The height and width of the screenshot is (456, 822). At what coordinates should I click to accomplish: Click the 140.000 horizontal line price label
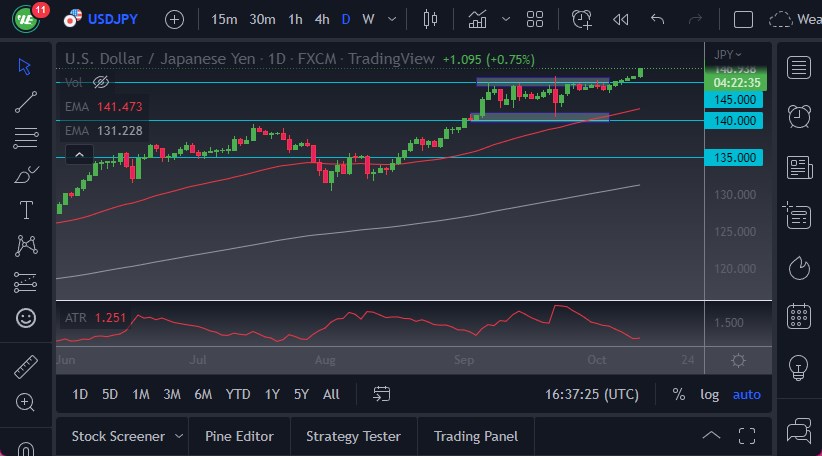(x=734, y=121)
